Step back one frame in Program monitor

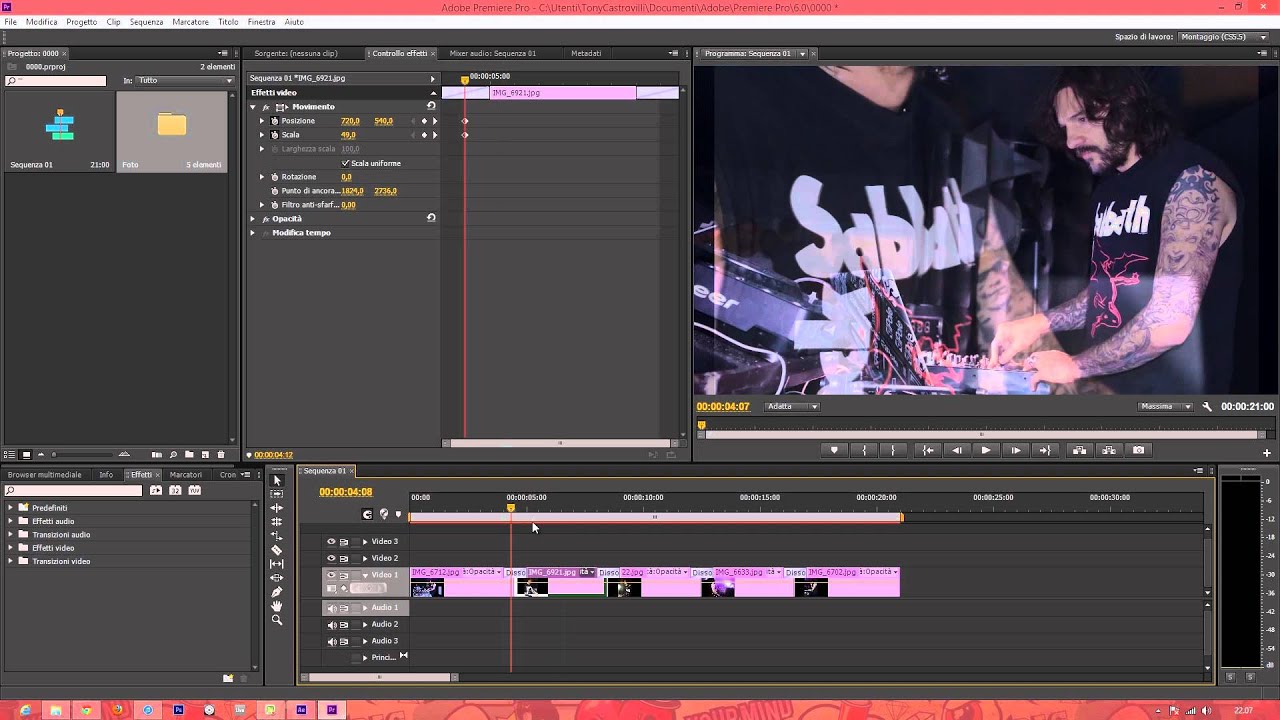[957, 450]
